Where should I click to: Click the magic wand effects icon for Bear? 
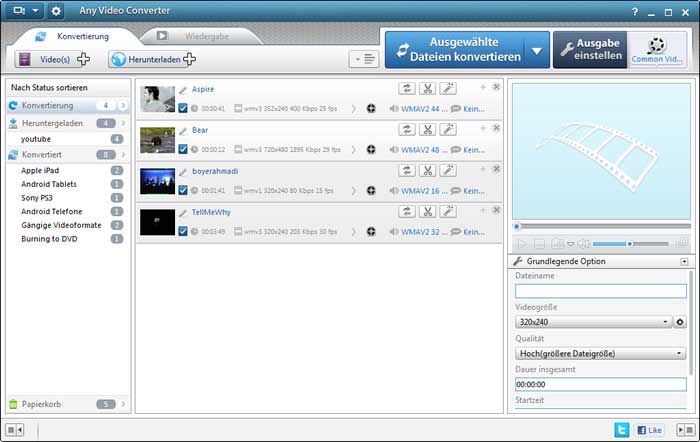[x=448, y=129]
